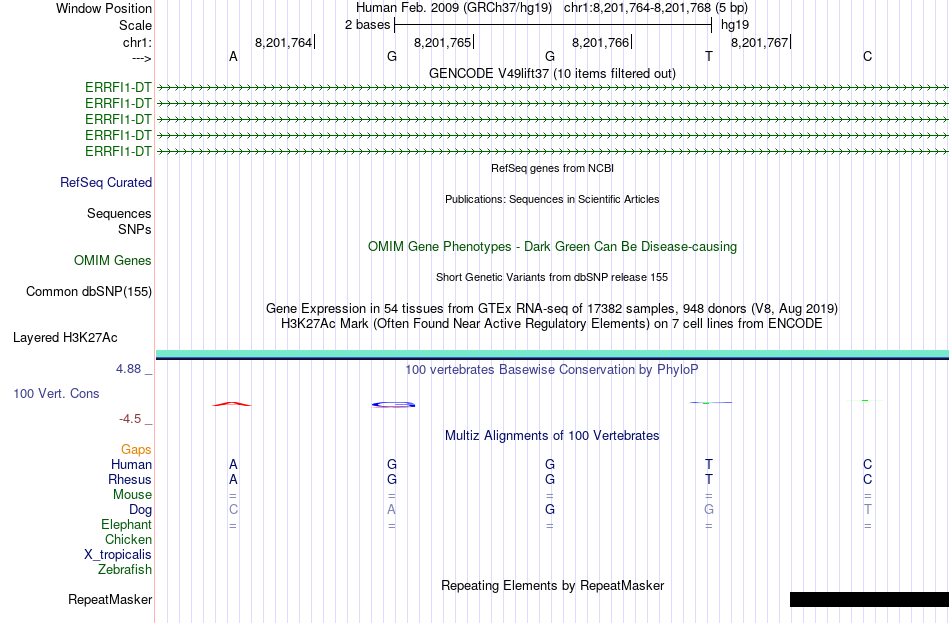Screen dimensions: 950x623
Task: Select the Gaps row label
Action: pos(136,450)
